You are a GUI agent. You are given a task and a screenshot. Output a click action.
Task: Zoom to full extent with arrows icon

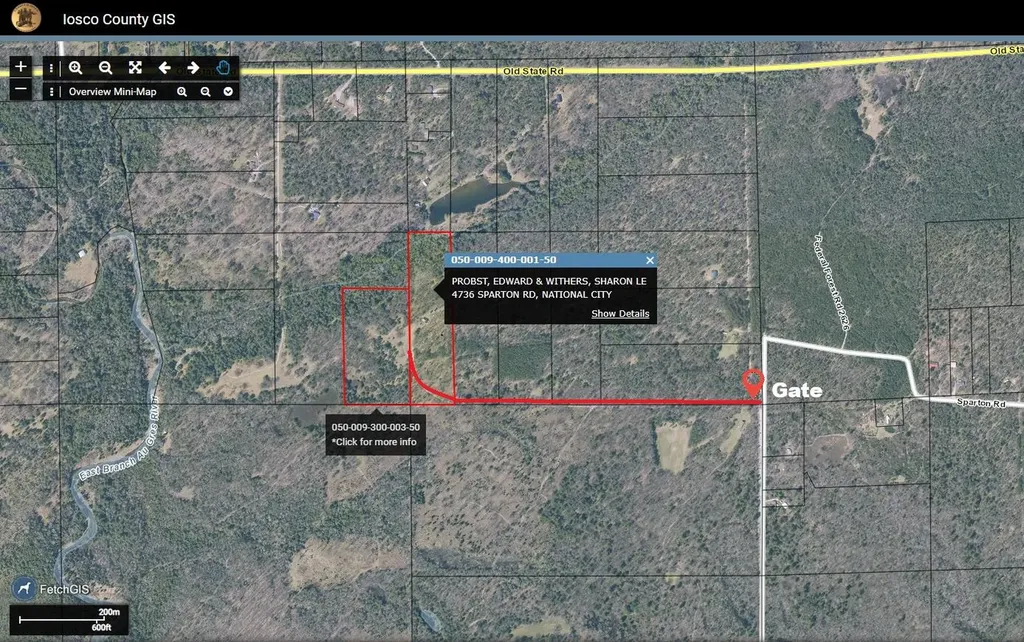tap(135, 68)
